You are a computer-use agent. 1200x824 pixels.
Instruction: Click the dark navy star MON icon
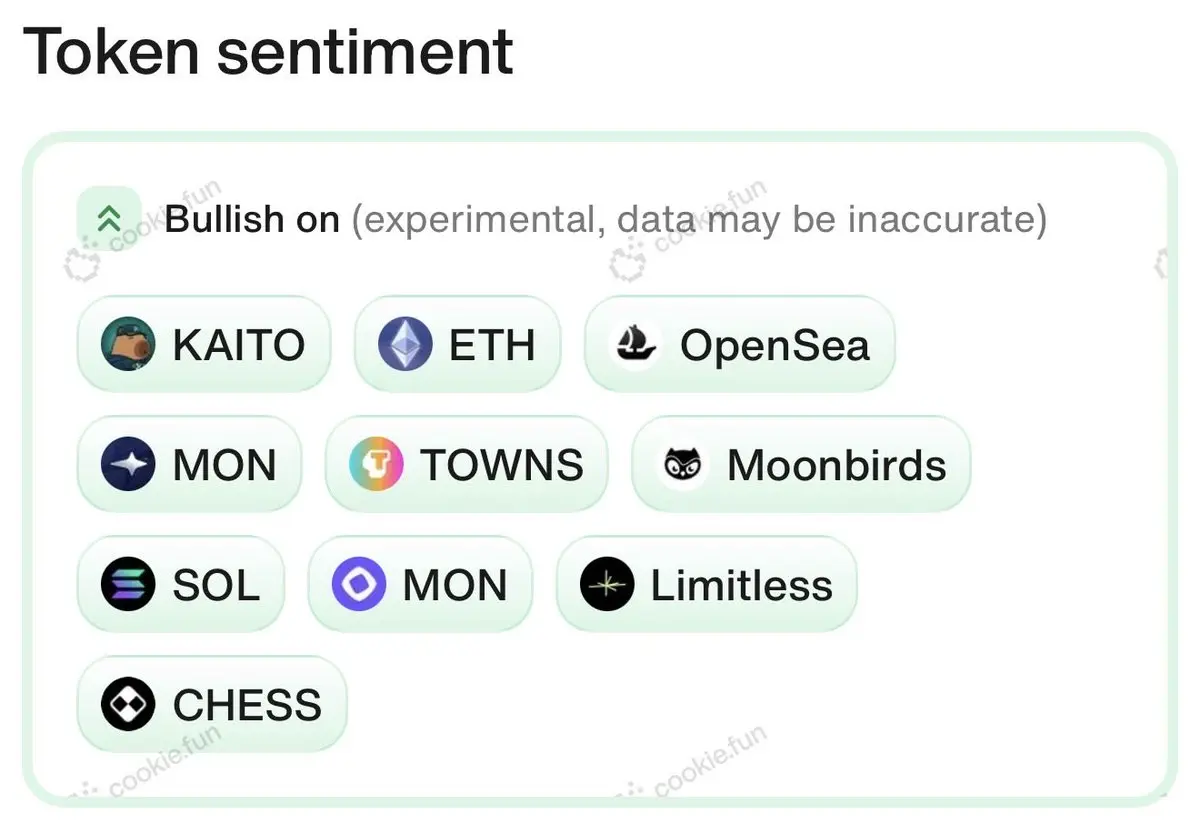click(128, 465)
